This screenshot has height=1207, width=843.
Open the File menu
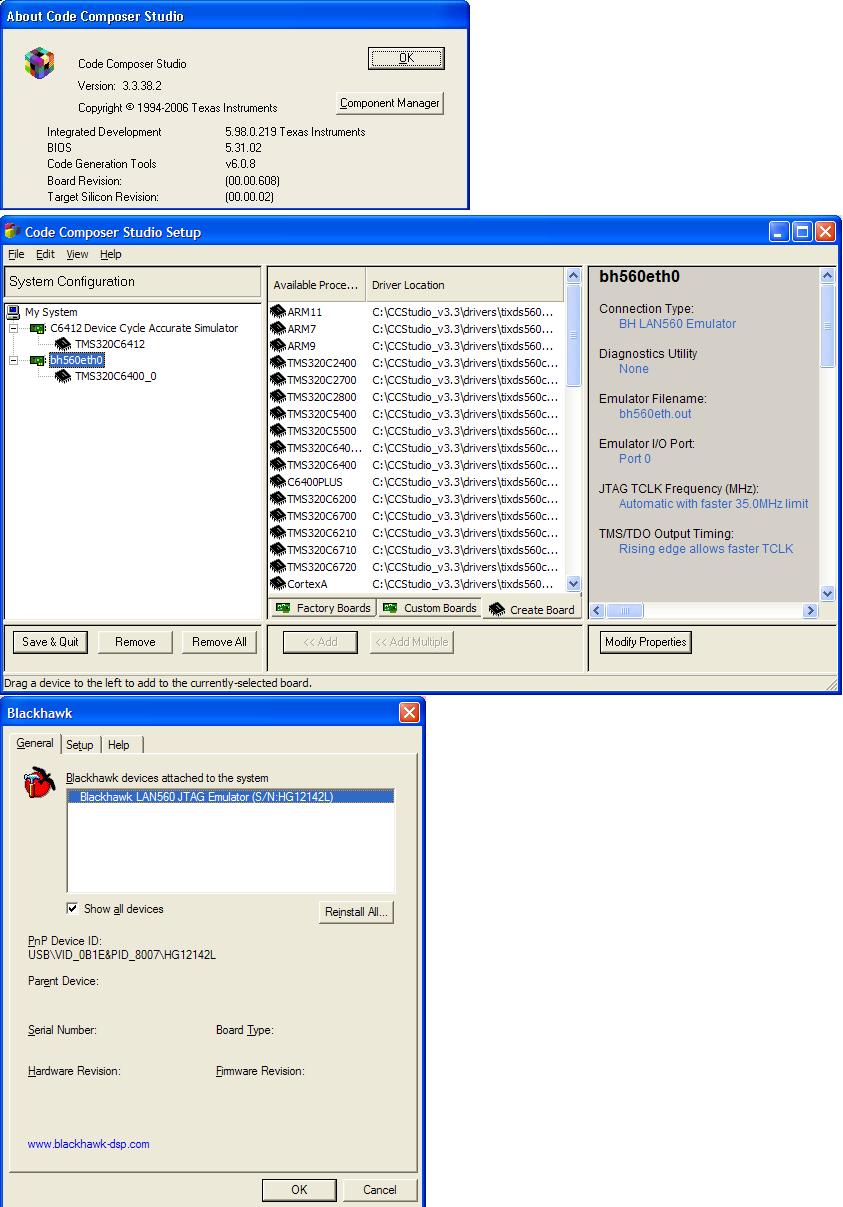pyautogui.click(x=16, y=255)
